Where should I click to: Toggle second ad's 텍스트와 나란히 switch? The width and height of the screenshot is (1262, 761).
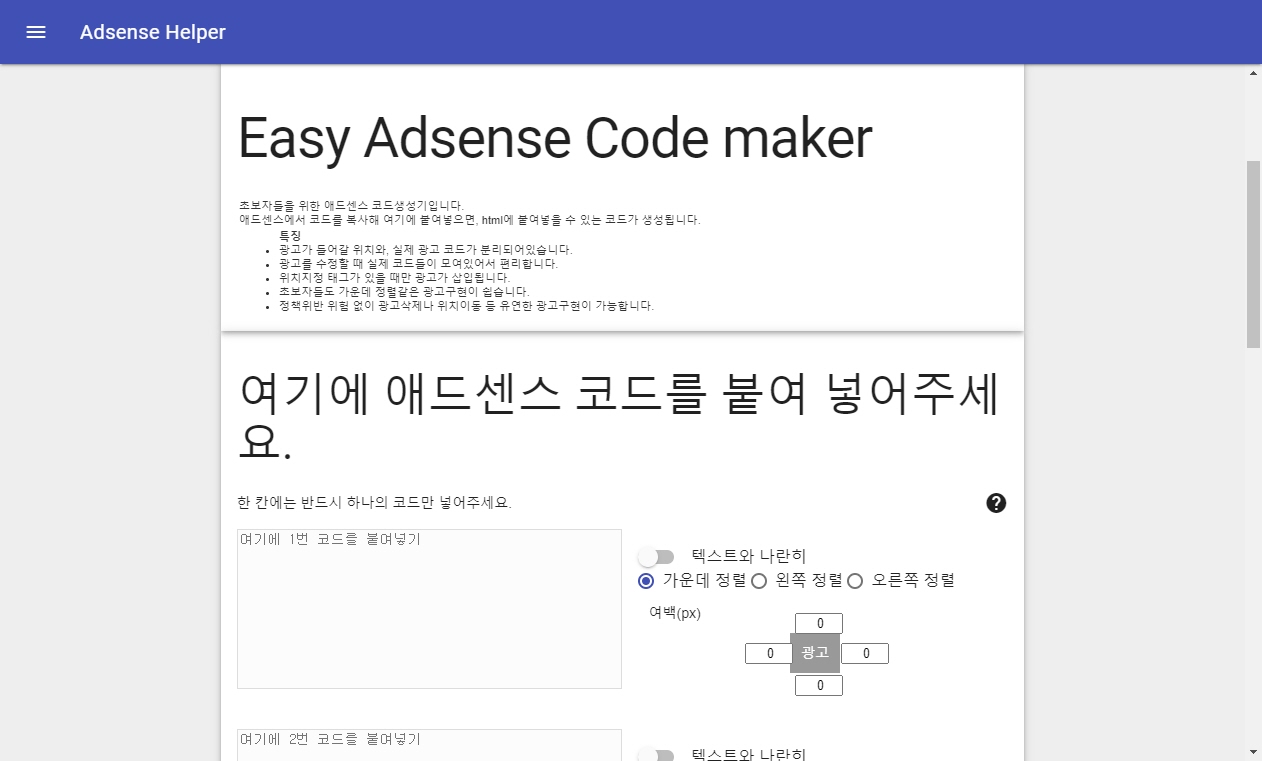(x=657, y=755)
